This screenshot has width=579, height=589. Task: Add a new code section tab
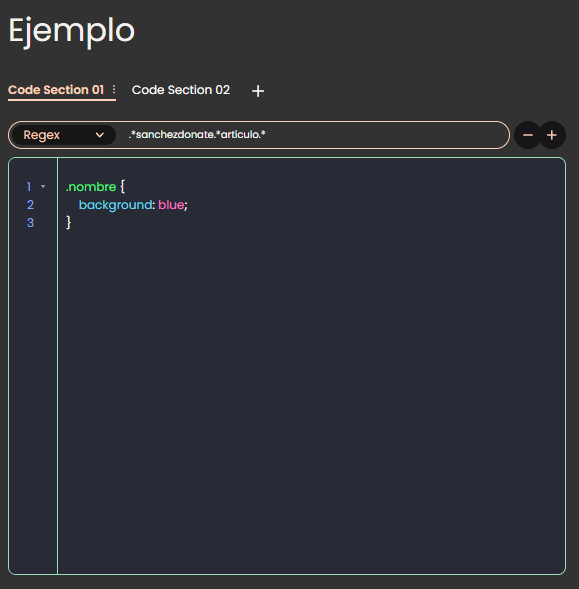coord(258,91)
